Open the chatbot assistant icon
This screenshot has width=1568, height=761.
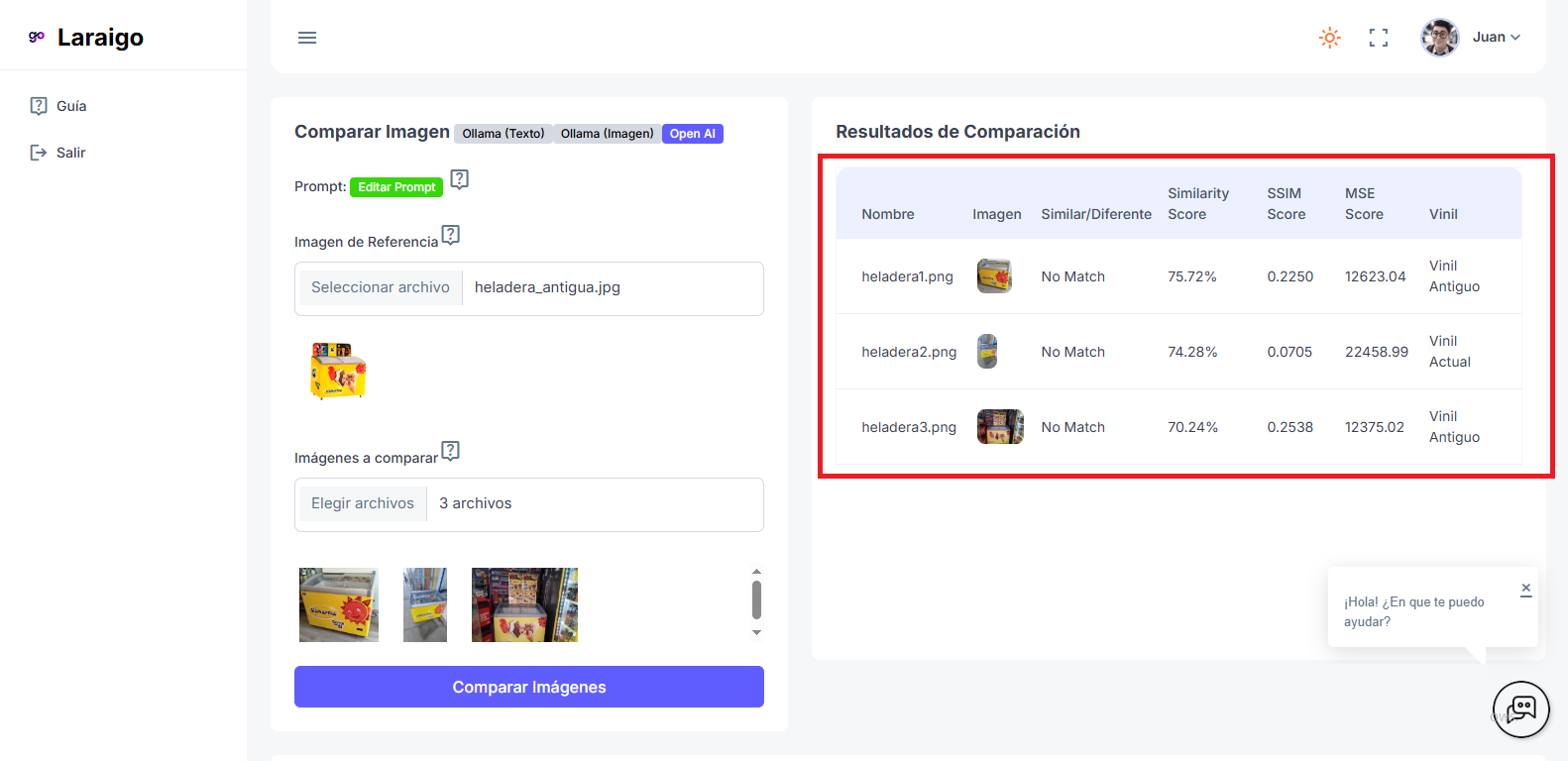[x=1520, y=708]
